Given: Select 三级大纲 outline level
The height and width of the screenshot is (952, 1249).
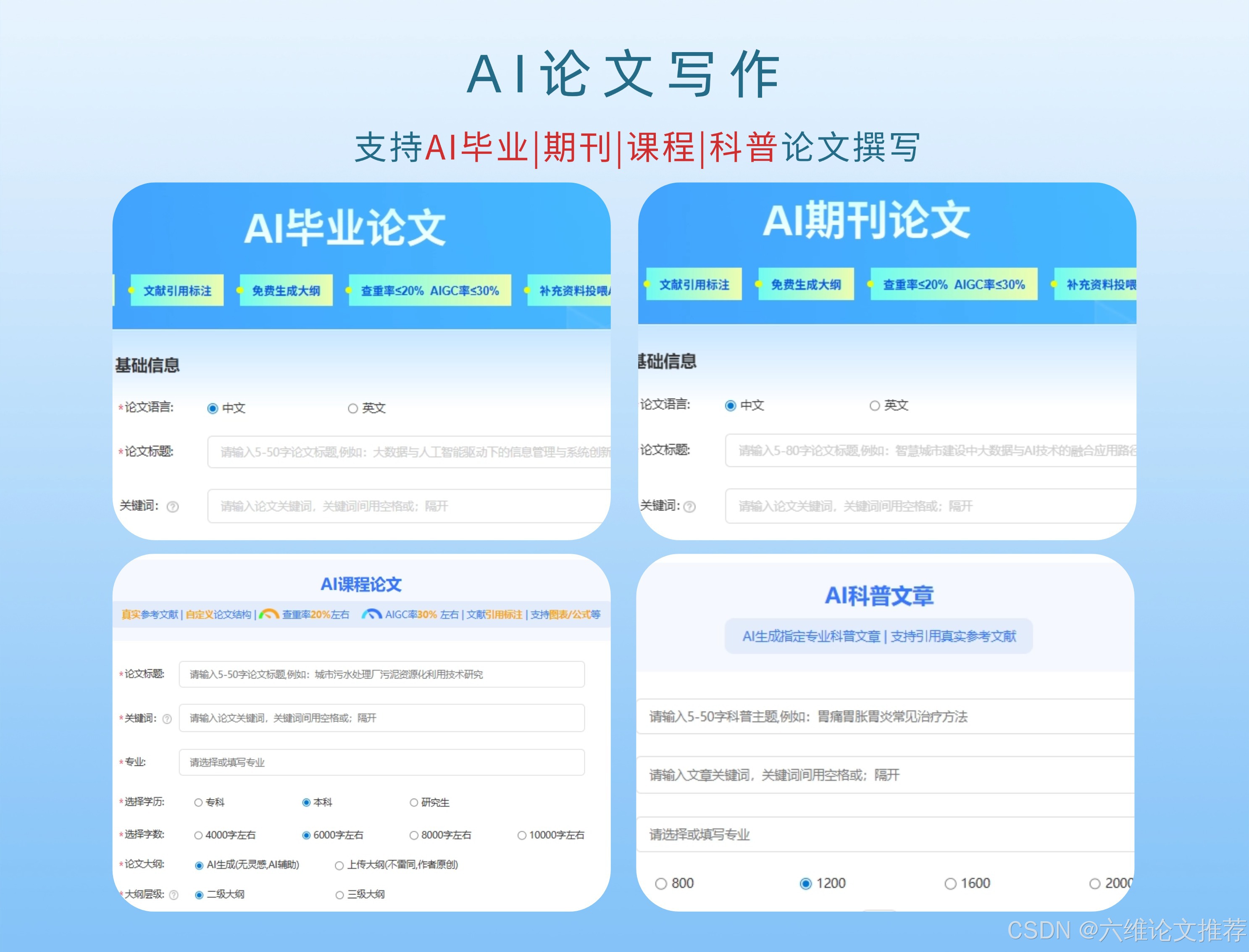Looking at the screenshot, I should click(x=340, y=895).
